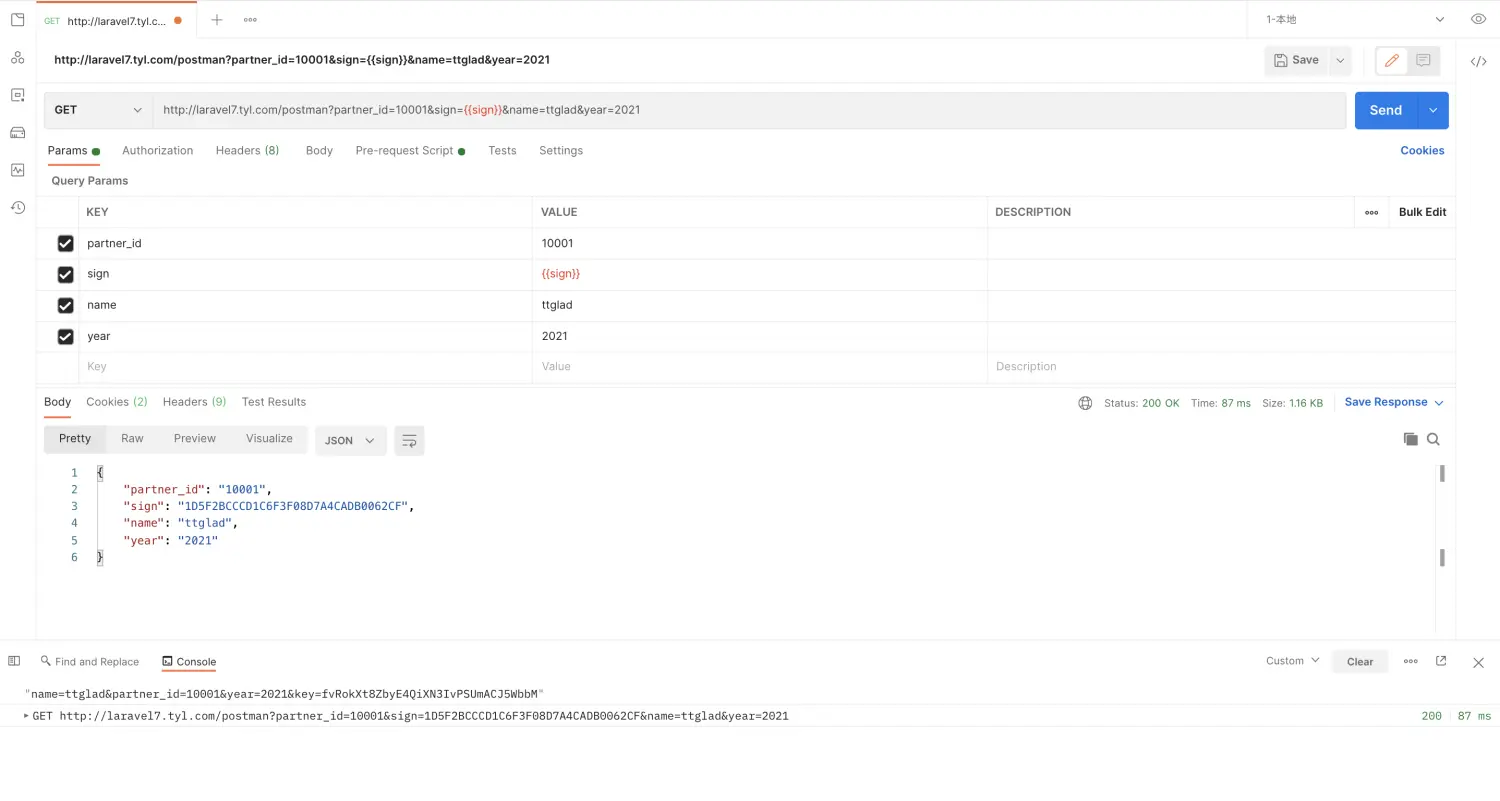Select the active request tab laravel7.tyl.c...
The image size is (1500, 801).
pyautogui.click(x=116, y=20)
